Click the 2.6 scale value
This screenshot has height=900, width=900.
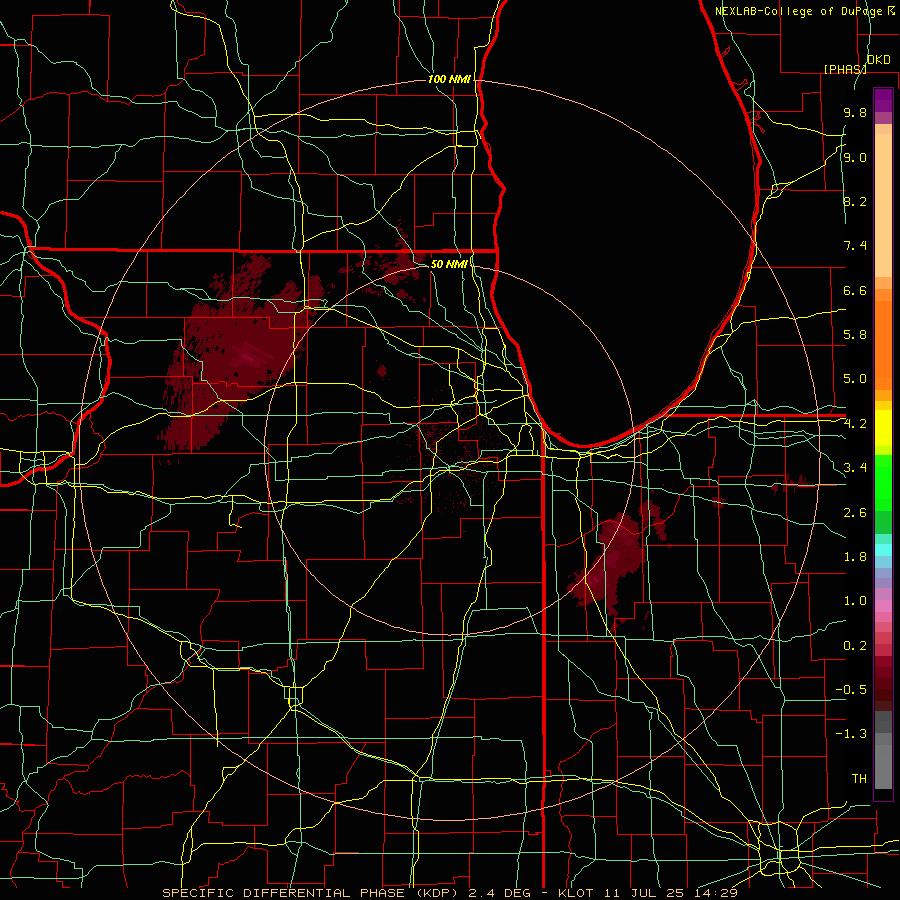[x=855, y=513]
